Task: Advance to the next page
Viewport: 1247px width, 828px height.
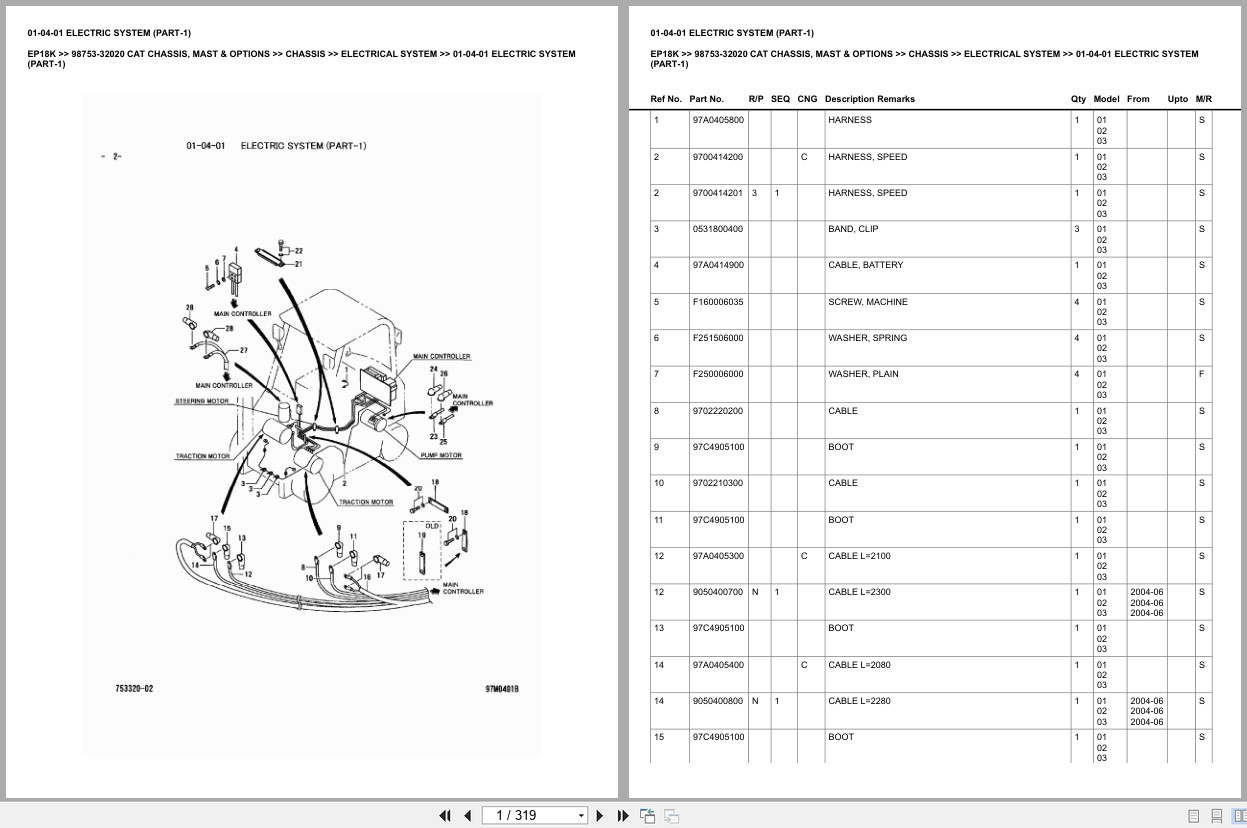Action: click(599, 815)
